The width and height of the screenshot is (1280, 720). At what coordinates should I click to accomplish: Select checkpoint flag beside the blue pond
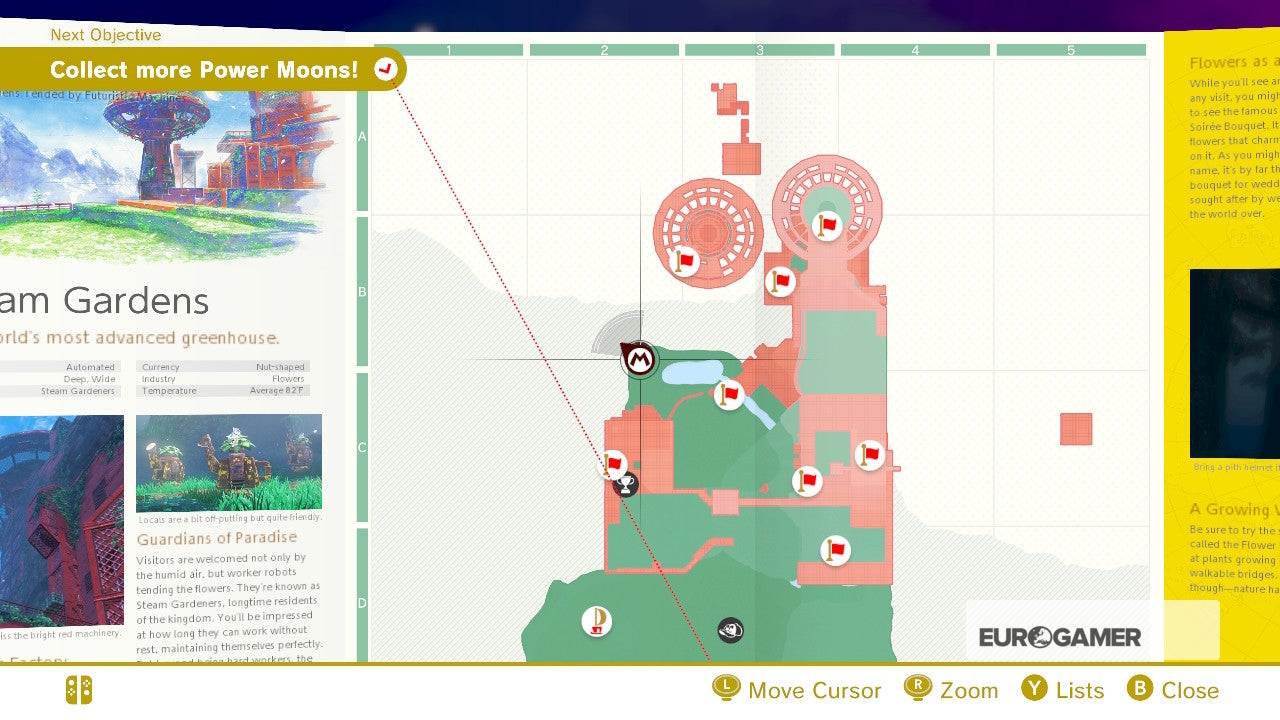pyautogui.click(x=729, y=395)
